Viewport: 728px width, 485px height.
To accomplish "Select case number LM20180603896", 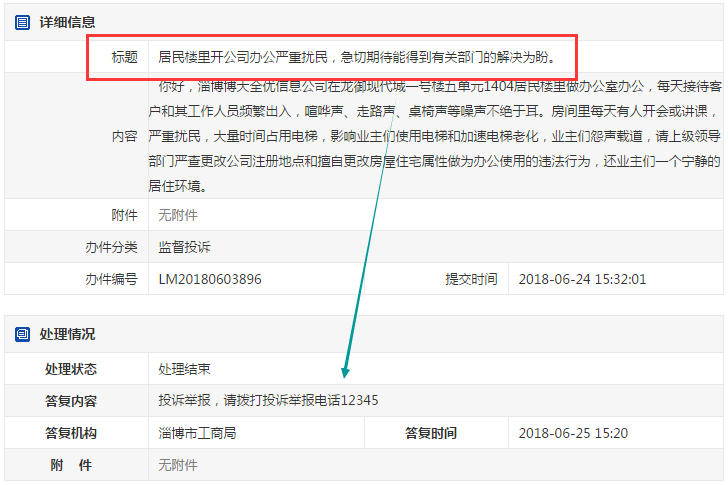I will tap(210, 279).
